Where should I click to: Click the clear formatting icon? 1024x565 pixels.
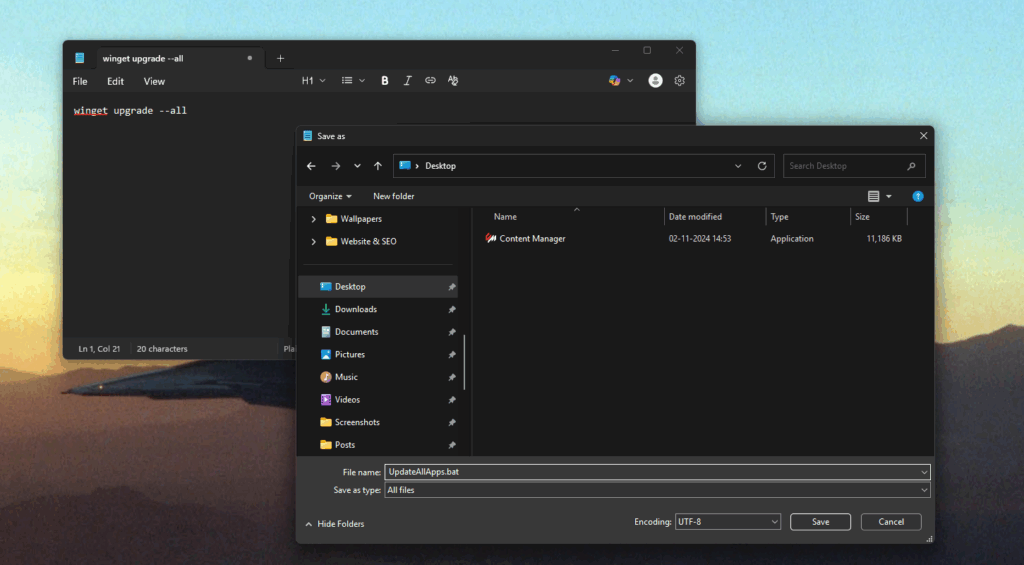pyautogui.click(x=453, y=81)
